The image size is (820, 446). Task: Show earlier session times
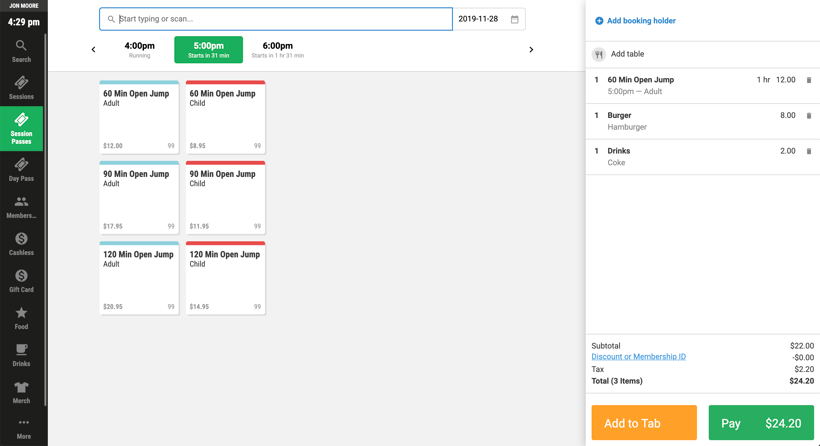click(x=94, y=50)
